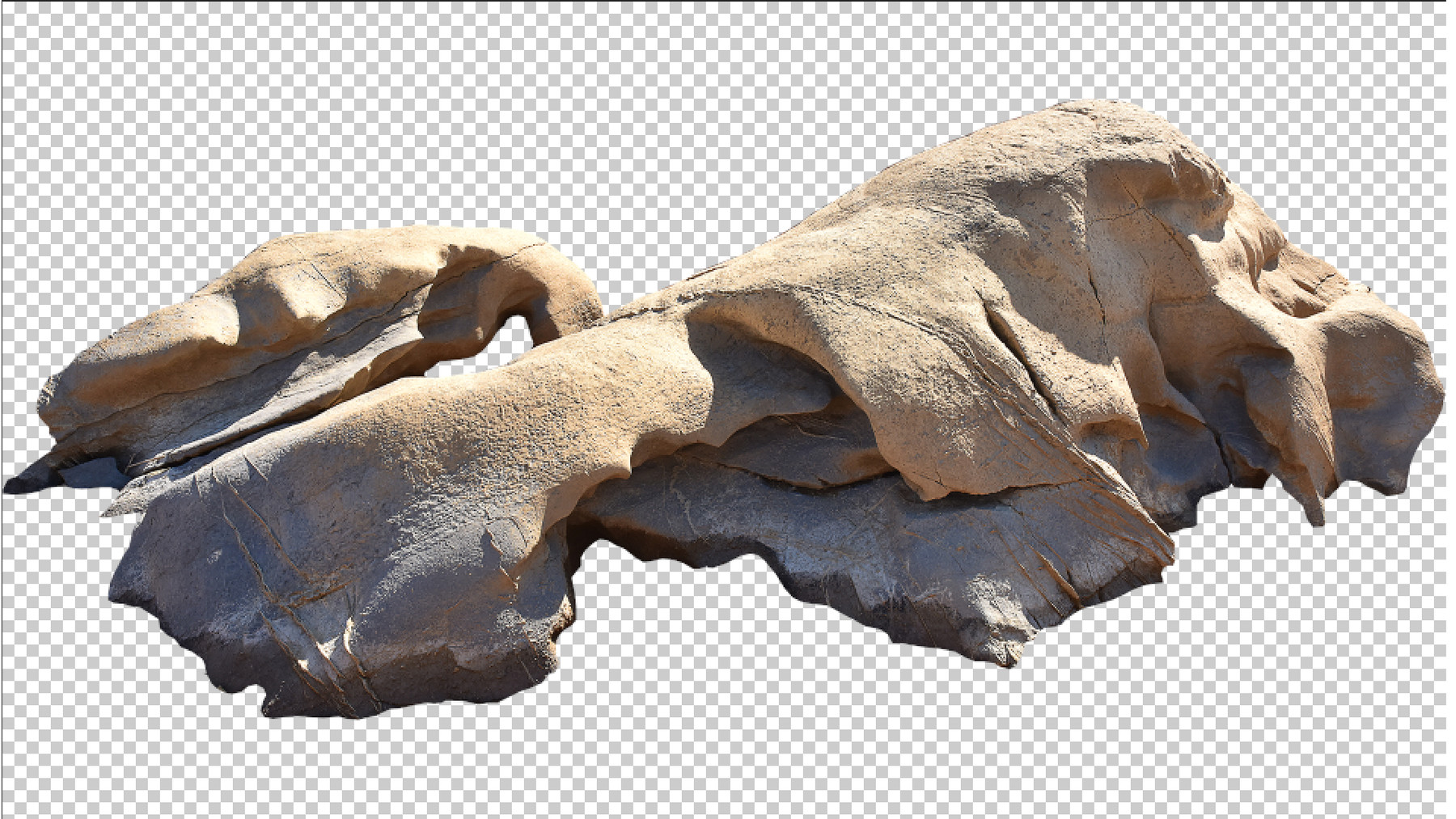
Task: Click the dark canvas border at the top edge
Action: [728, 2]
